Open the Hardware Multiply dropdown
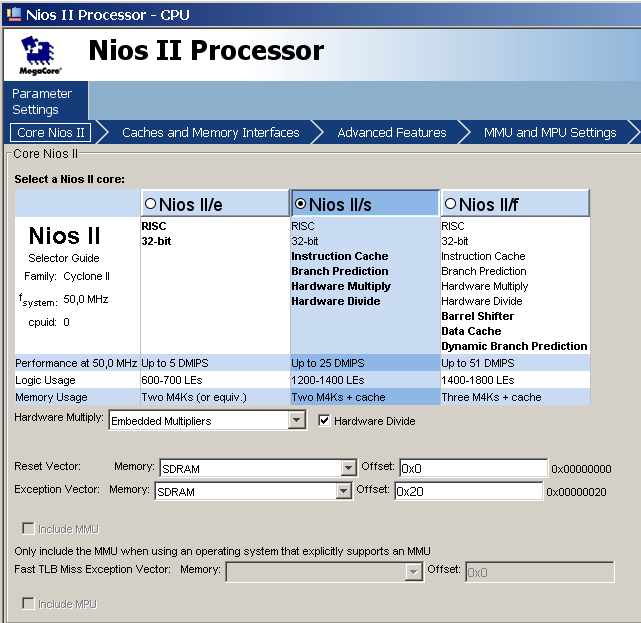Image resolution: width=641 pixels, height=623 pixels. pos(296,420)
